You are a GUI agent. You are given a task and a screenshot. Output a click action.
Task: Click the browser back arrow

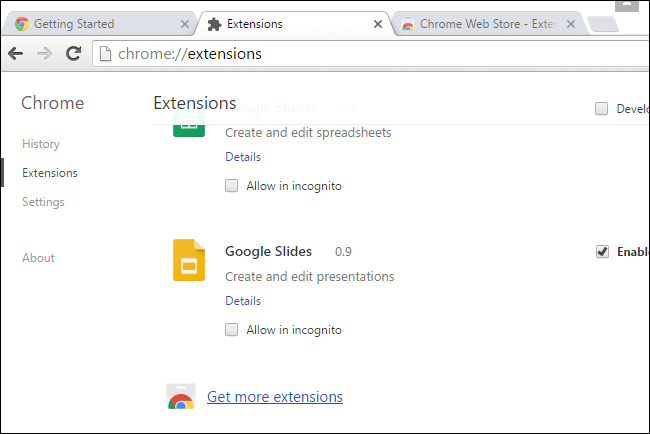click(x=16, y=53)
